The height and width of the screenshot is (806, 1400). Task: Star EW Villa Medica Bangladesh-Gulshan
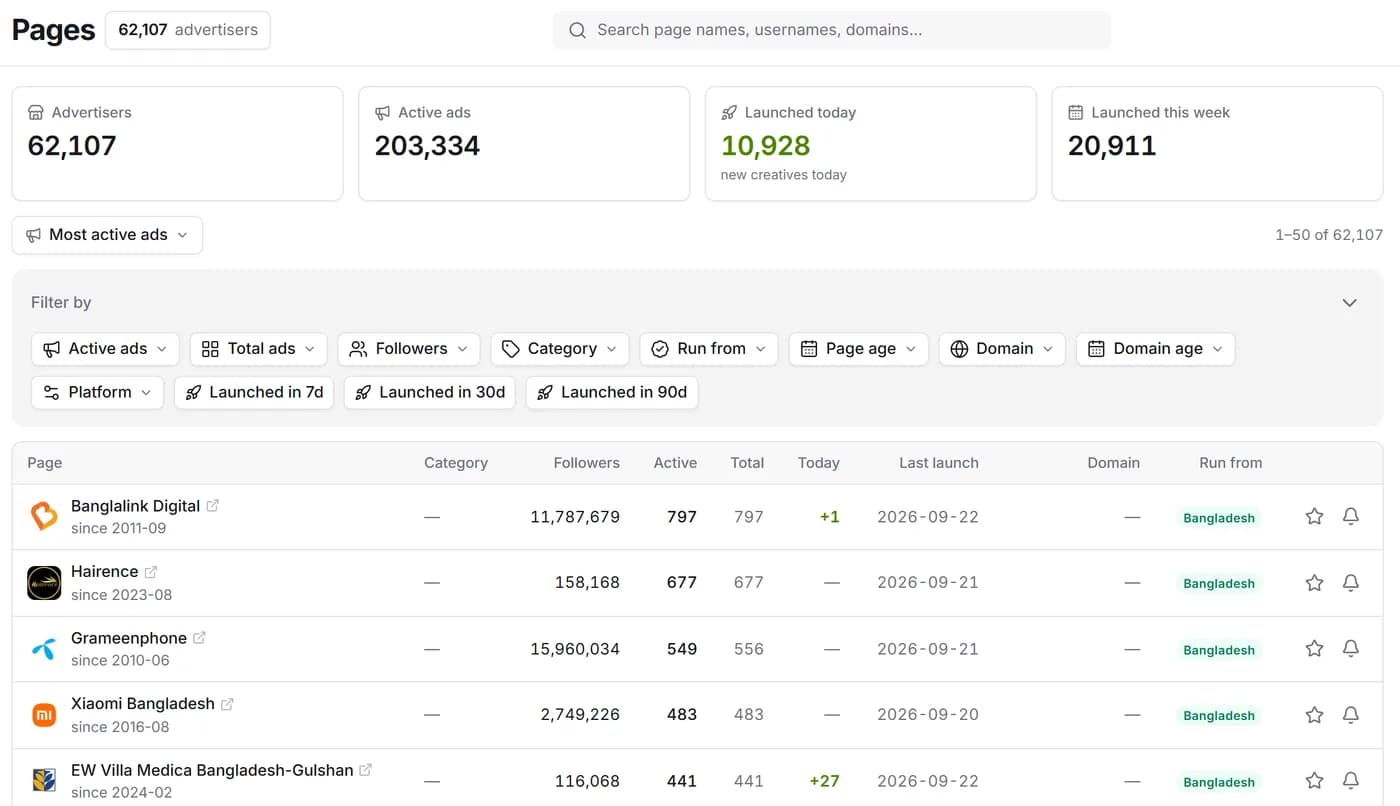pyautogui.click(x=1314, y=780)
